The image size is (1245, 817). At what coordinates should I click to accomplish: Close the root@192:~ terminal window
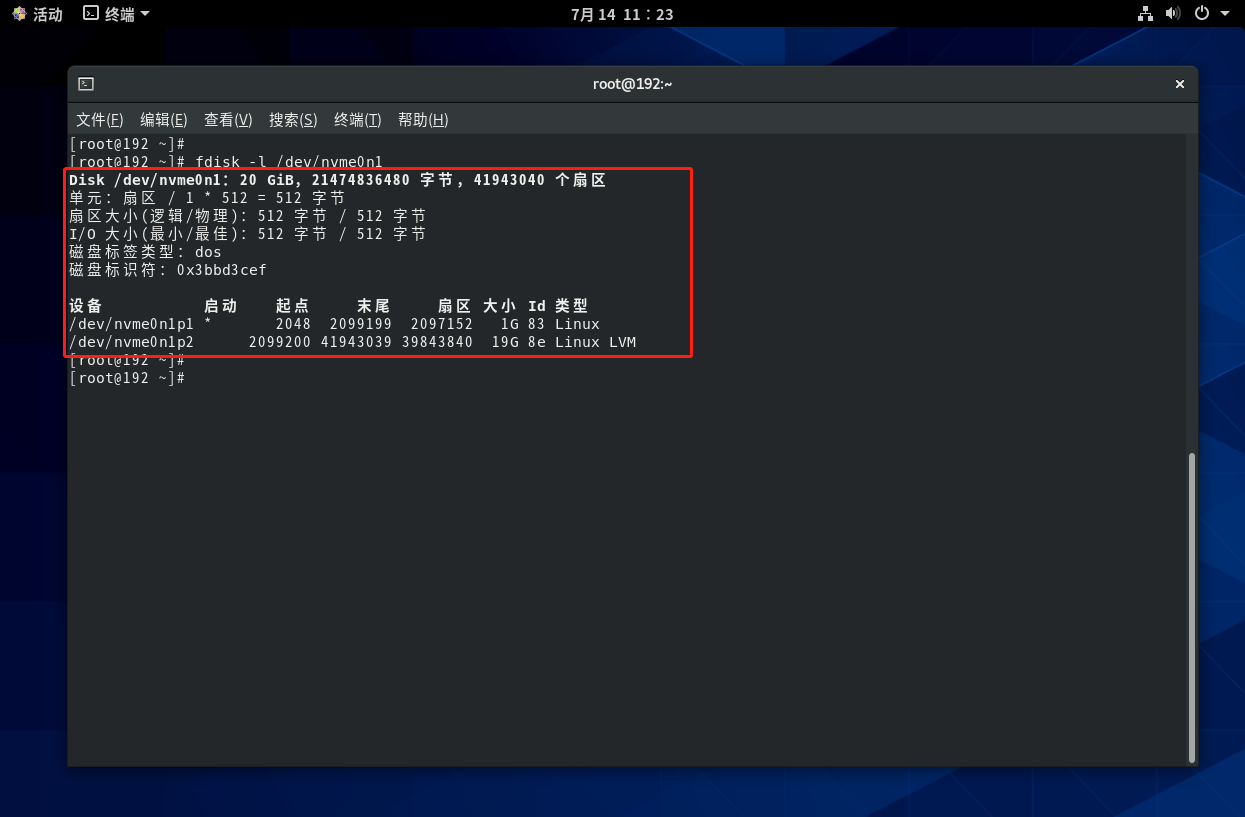coord(1180,84)
